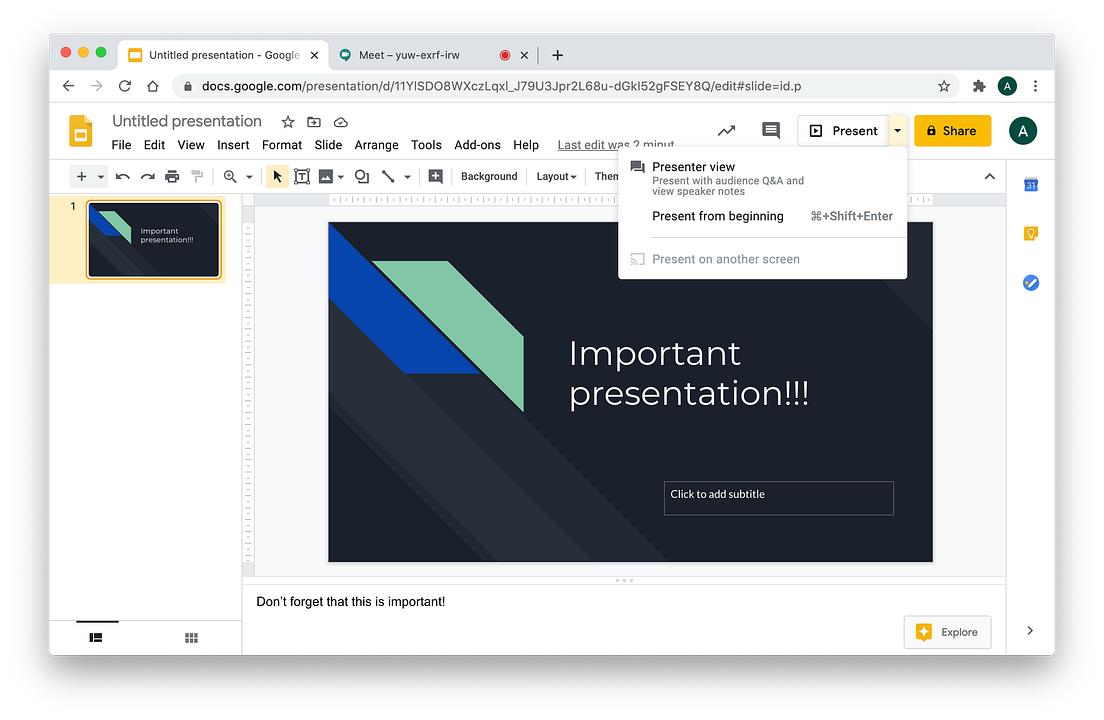Open Google Calendar side panel

coord(1031,184)
